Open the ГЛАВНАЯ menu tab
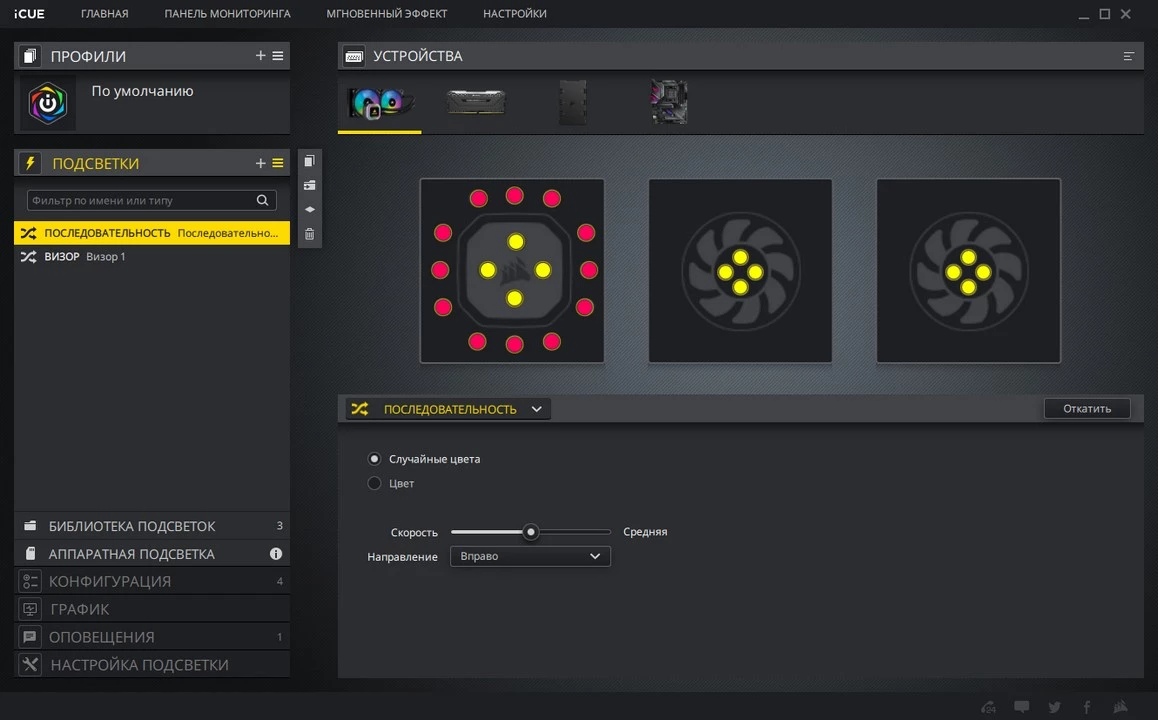Viewport: 1158px width, 720px height. point(104,13)
